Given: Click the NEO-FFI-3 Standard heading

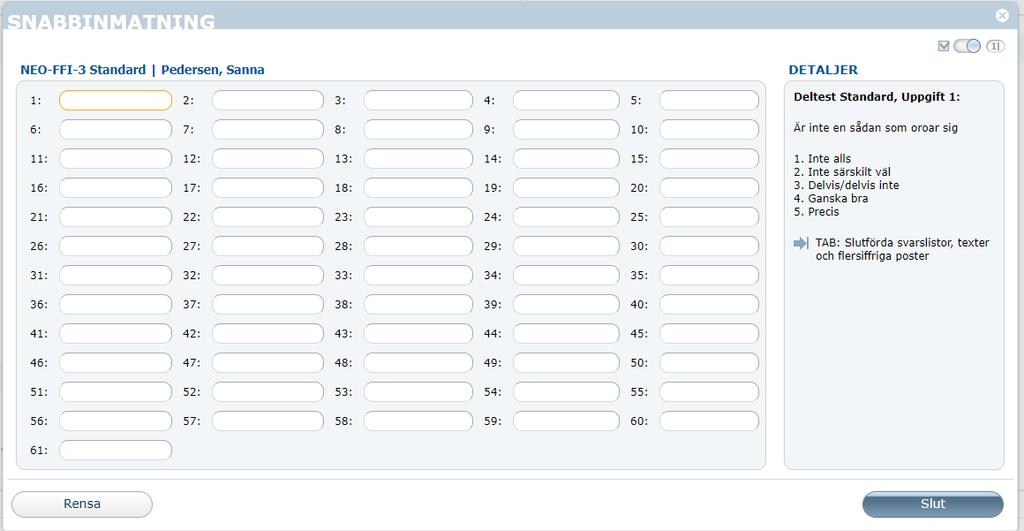Looking at the screenshot, I should [x=83, y=70].
